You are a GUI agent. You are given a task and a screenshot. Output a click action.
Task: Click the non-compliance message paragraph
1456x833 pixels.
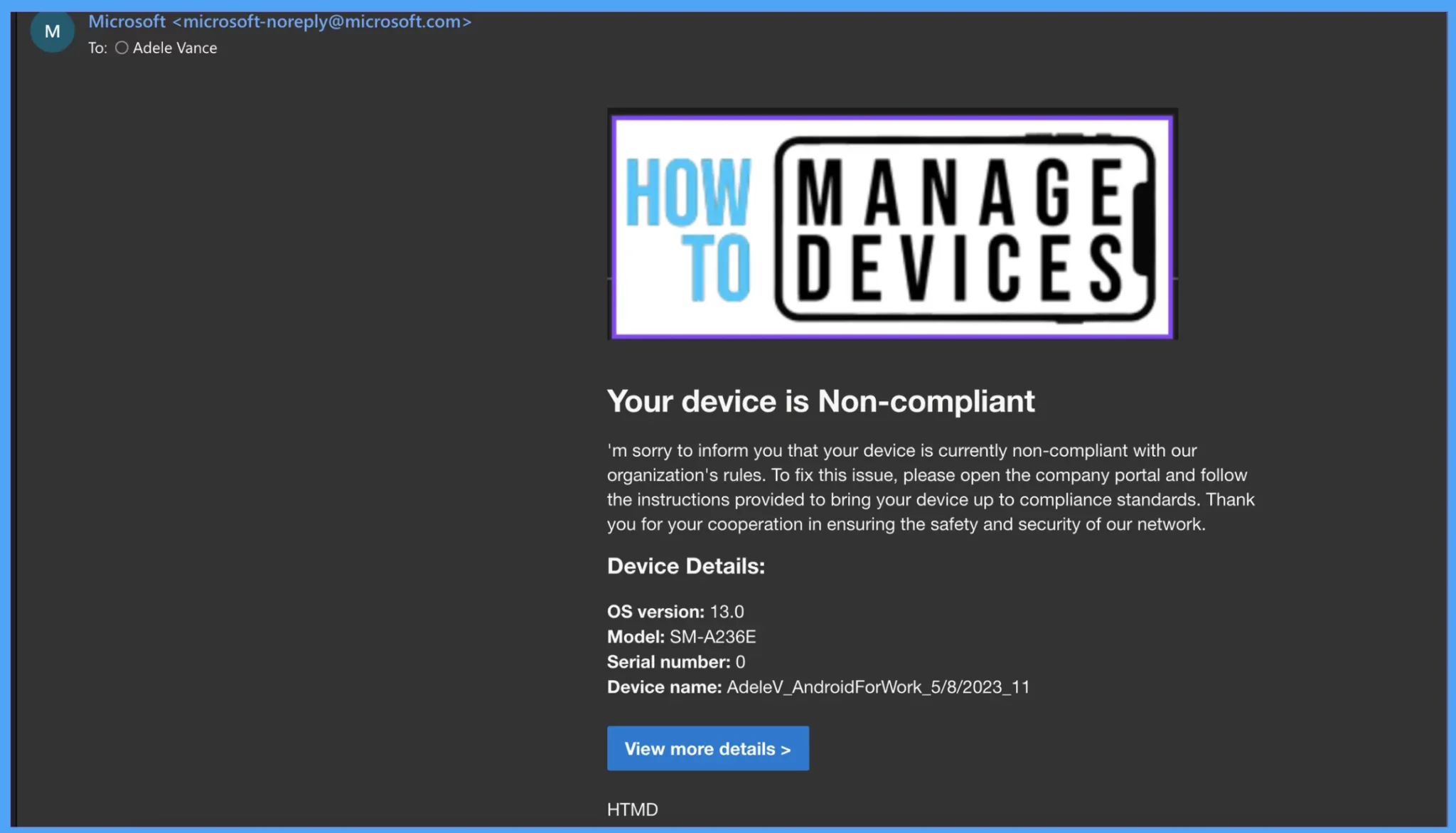[x=931, y=487]
